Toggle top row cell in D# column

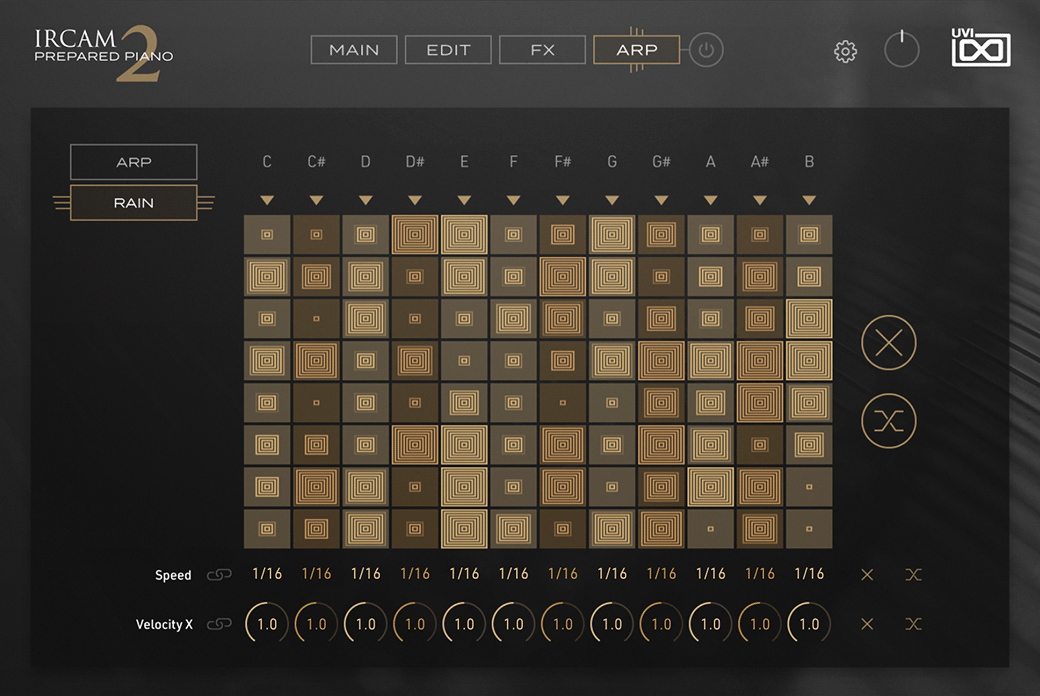(415, 234)
